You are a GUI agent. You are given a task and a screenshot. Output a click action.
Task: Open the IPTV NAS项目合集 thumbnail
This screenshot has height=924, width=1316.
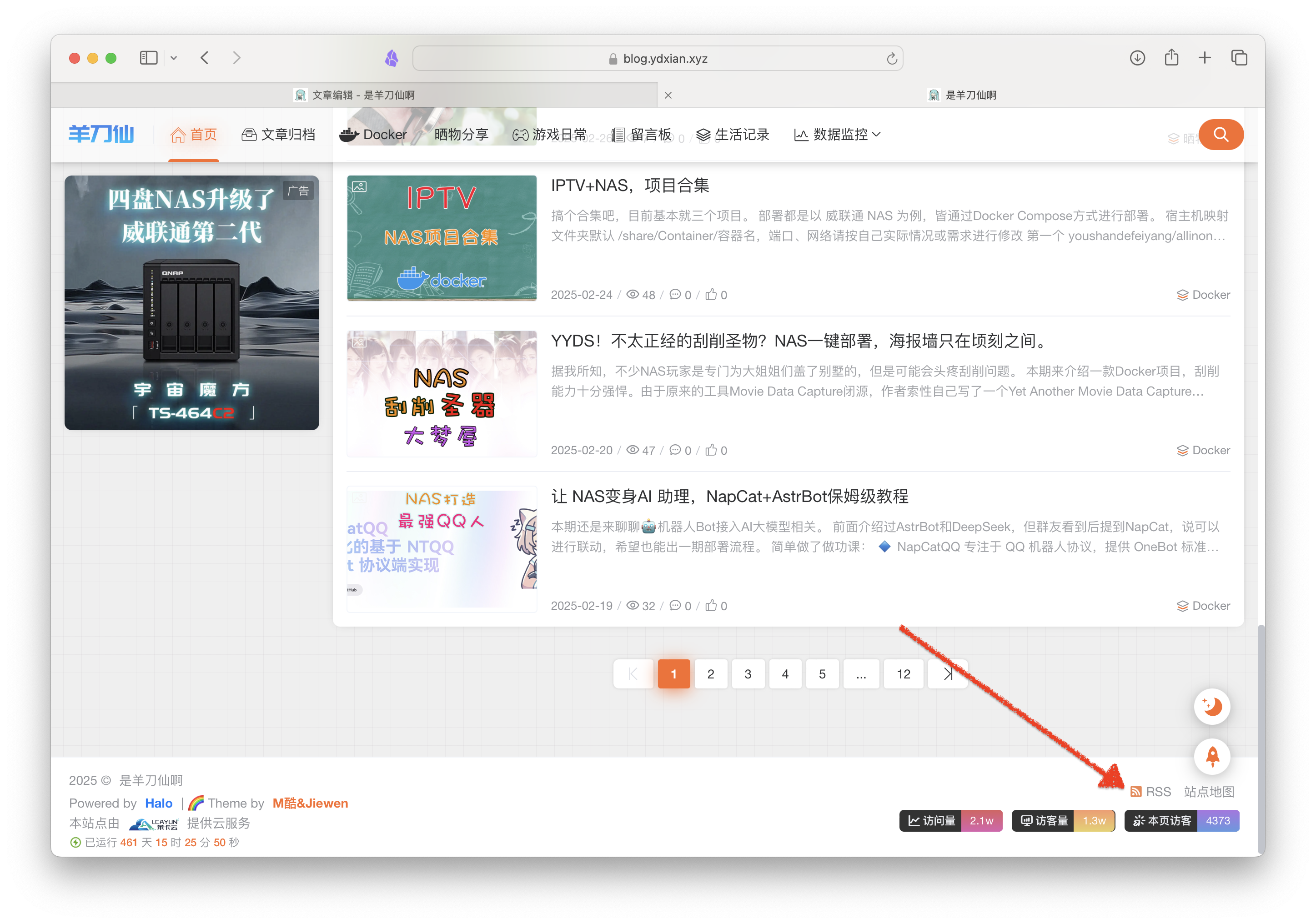pyautogui.click(x=442, y=238)
